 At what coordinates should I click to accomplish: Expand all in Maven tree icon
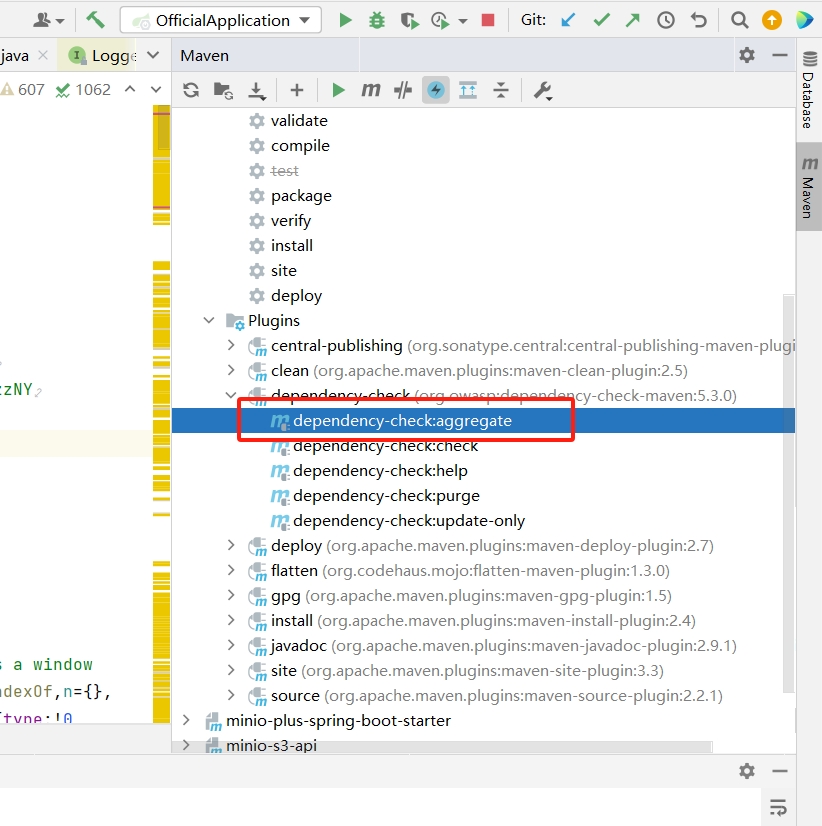tap(468, 90)
